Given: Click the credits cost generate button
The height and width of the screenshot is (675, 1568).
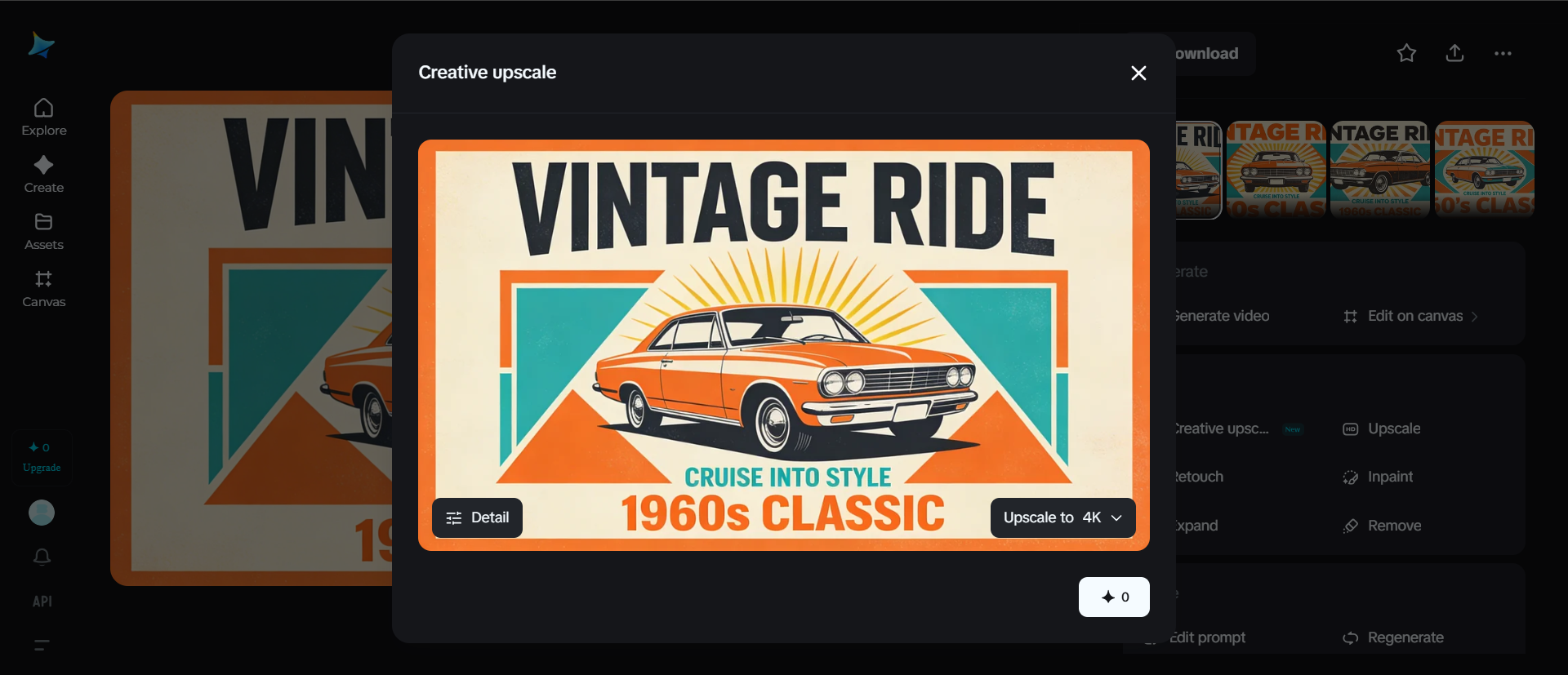Looking at the screenshot, I should [x=1114, y=597].
